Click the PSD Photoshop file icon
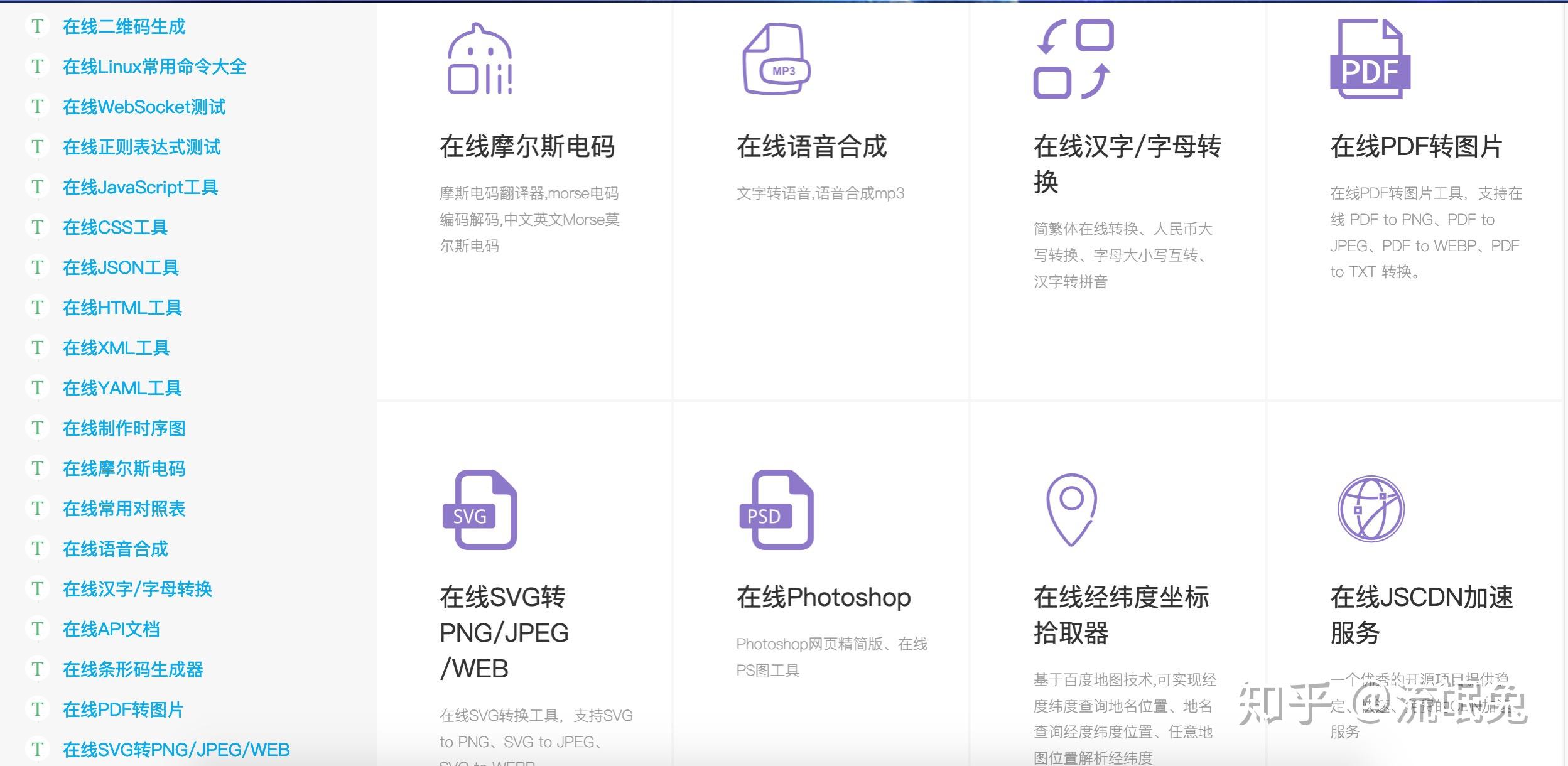Image resolution: width=1568 pixels, height=766 pixels. [x=776, y=510]
